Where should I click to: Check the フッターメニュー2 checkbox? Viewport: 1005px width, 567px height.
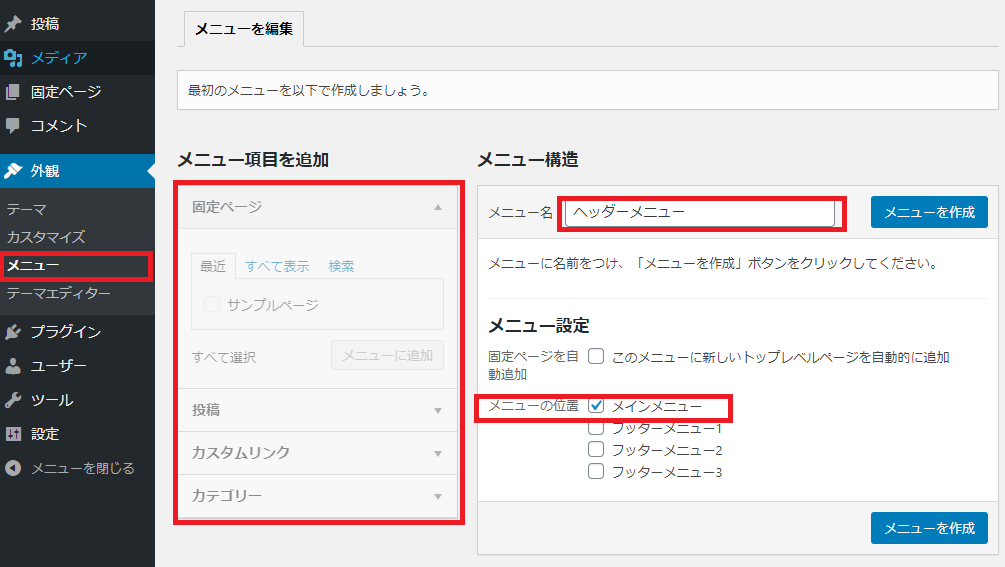pos(596,449)
